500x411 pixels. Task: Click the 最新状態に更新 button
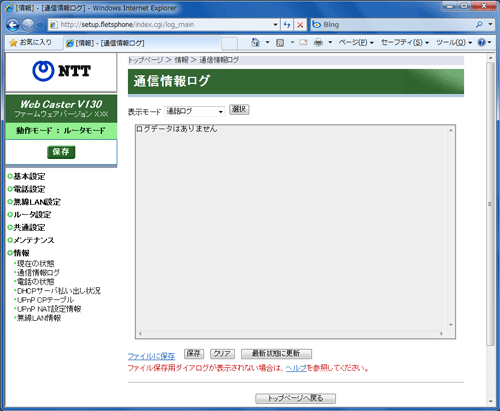[276, 354]
